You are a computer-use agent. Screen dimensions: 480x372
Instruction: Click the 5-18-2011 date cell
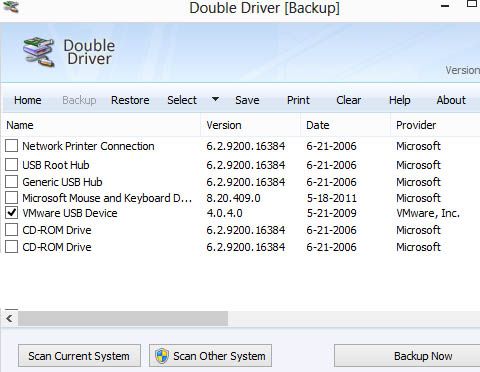(332, 198)
